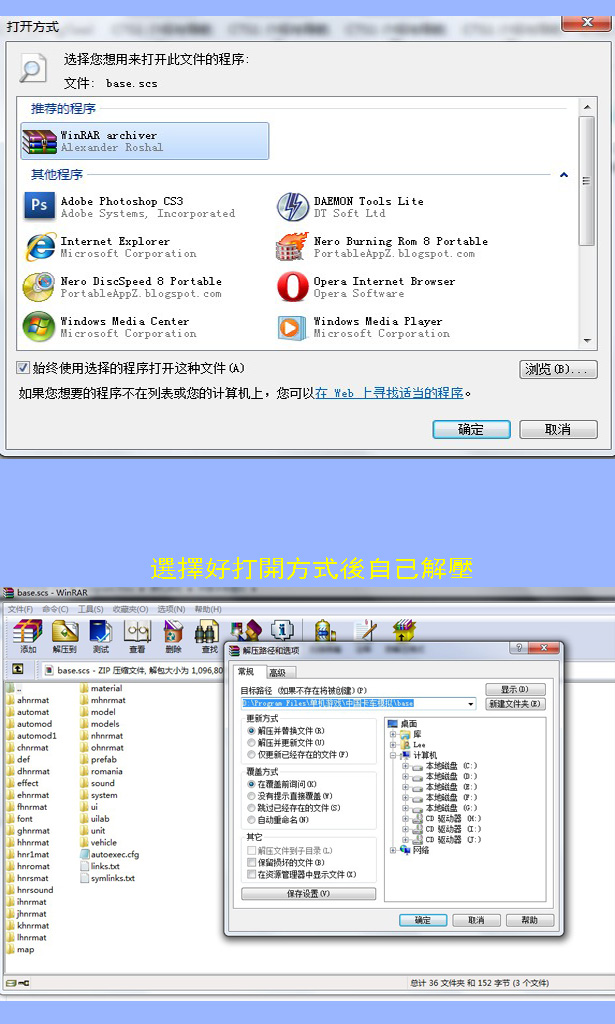Click WinRAR toolbar Info icon
This screenshot has width=615, height=1024.
tap(281, 630)
